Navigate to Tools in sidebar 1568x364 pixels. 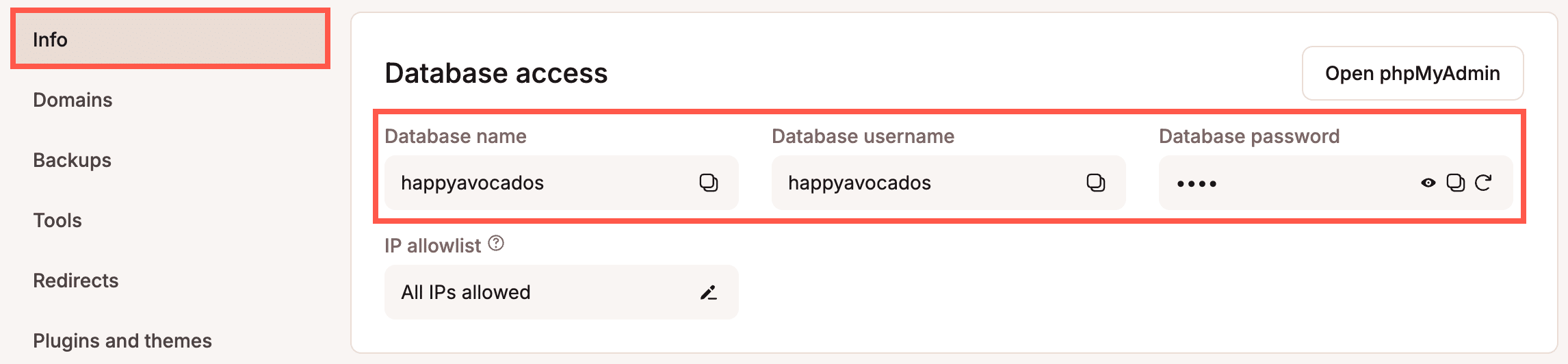point(57,220)
